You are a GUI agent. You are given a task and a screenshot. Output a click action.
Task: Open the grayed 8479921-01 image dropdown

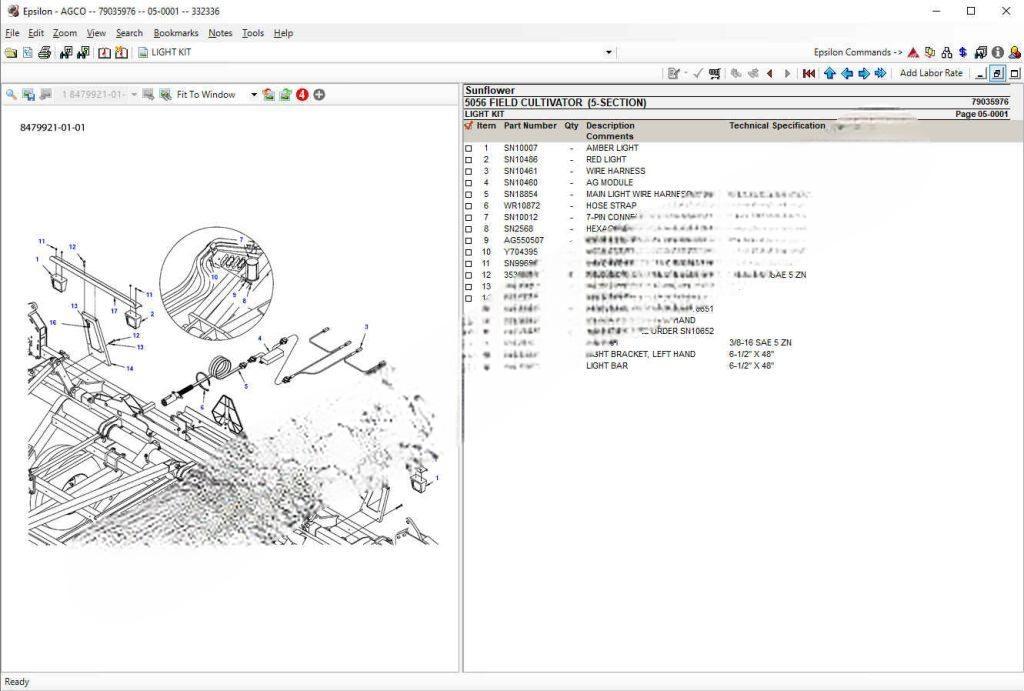tap(134, 95)
